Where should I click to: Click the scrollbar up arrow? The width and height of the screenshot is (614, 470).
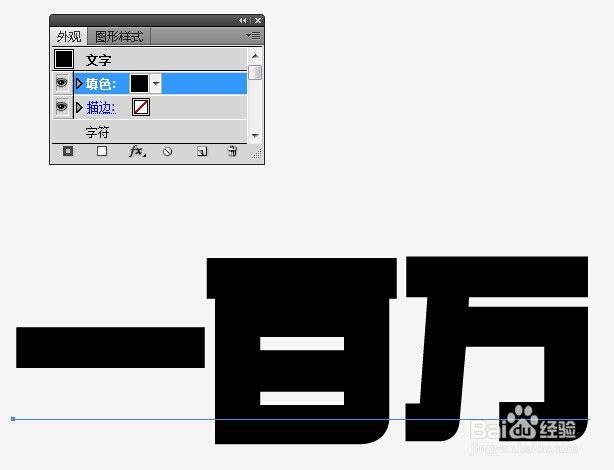pos(255,56)
